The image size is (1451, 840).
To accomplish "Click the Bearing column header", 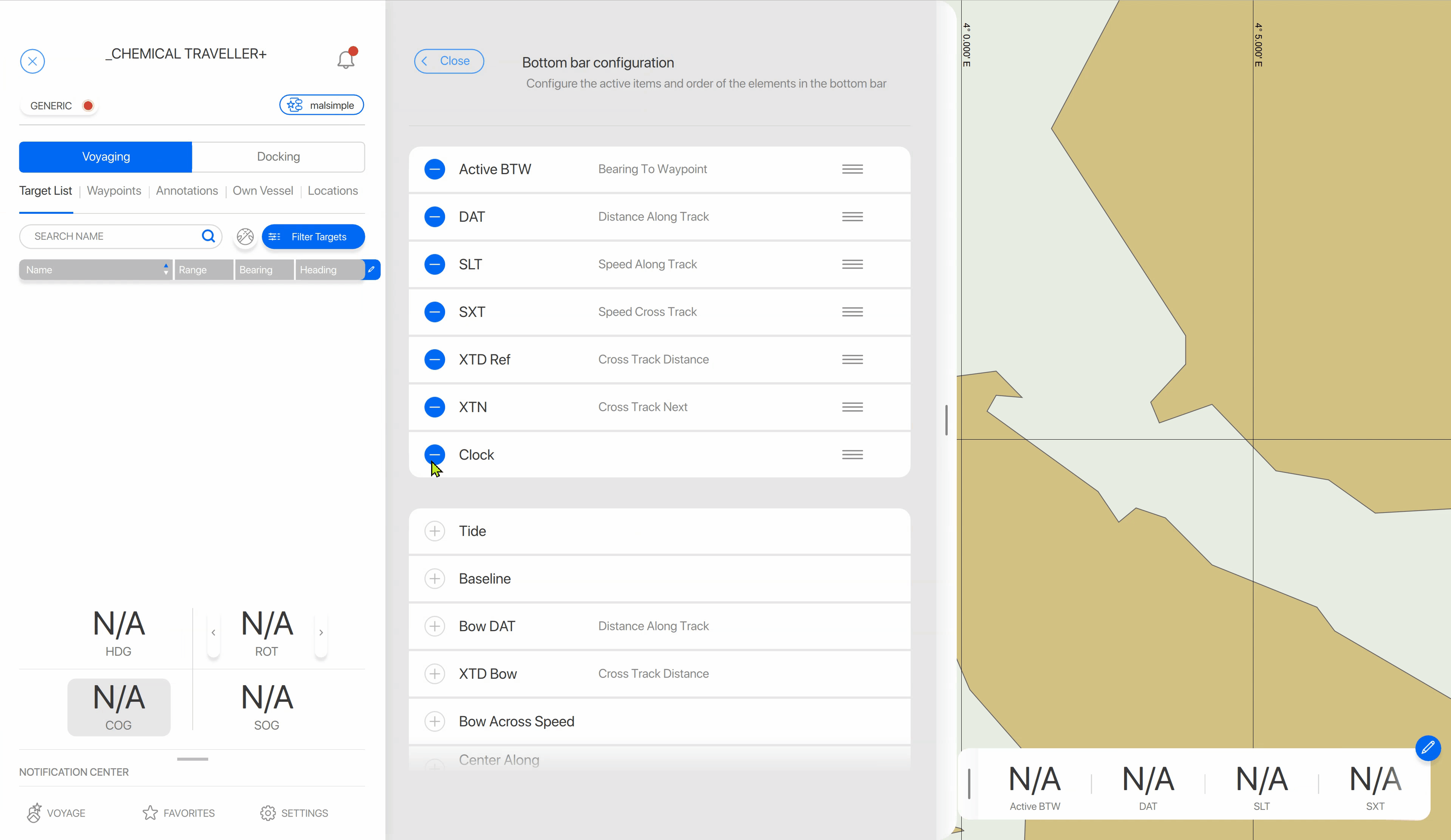I will [265, 270].
